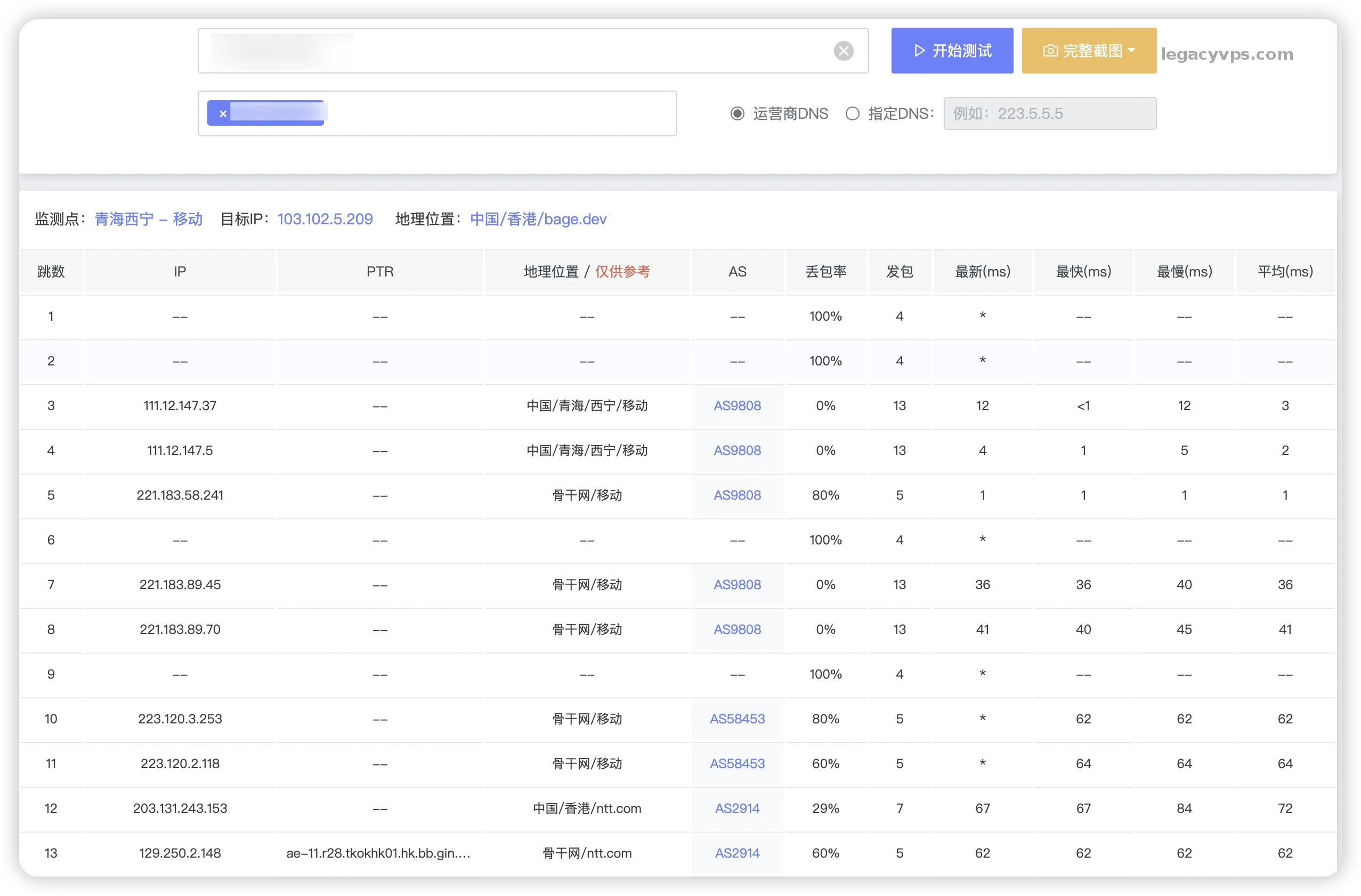
Task: Clear the target address input field
Action: (843, 51)
